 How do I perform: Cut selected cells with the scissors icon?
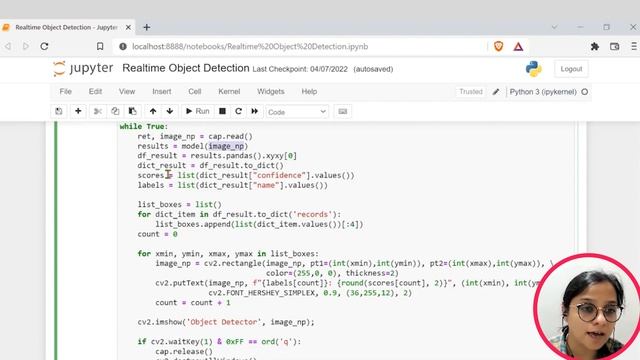(98, 111)
